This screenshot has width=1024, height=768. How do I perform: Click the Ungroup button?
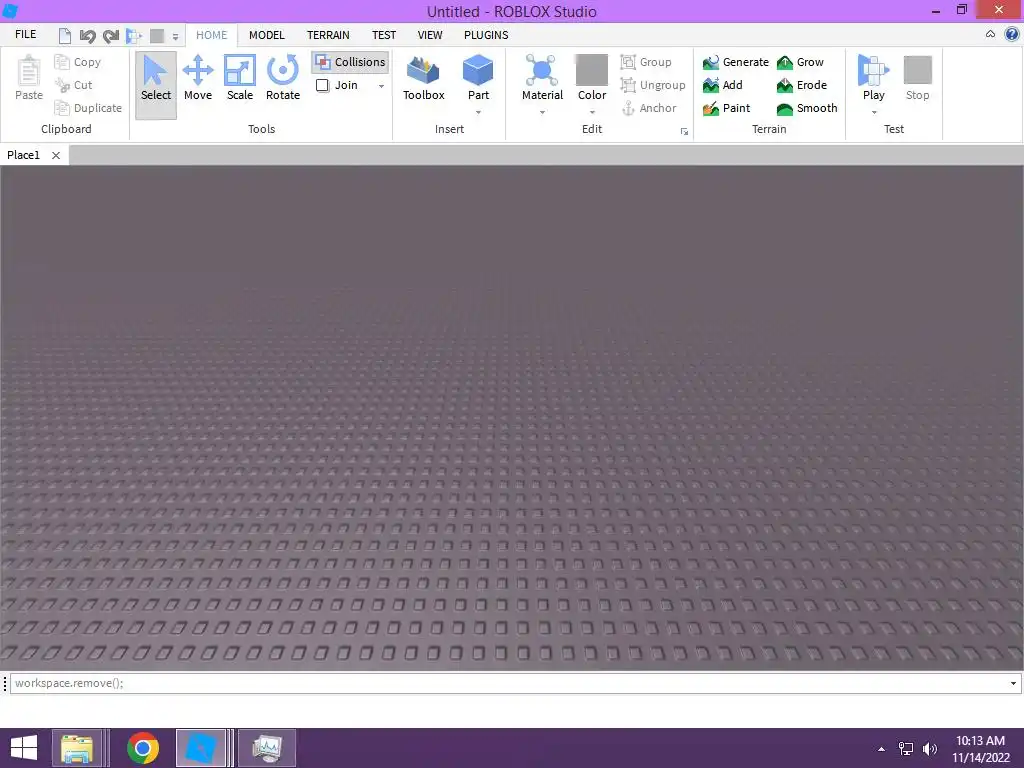point(653,85)
